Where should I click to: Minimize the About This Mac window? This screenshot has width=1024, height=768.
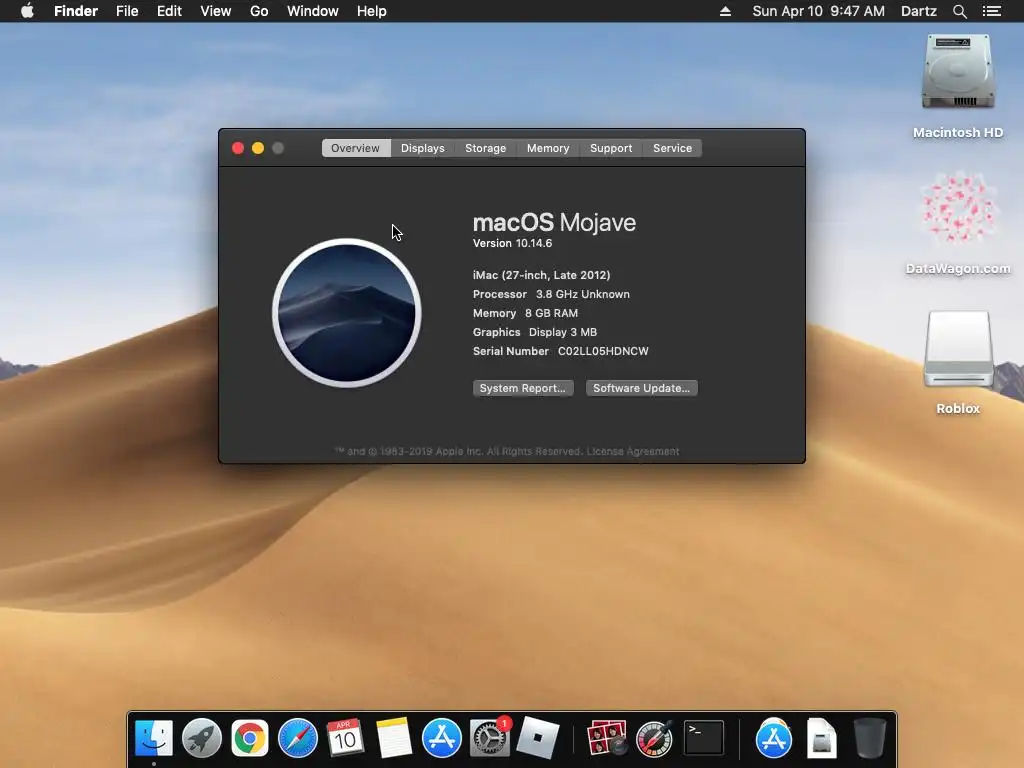pos(258,148)
